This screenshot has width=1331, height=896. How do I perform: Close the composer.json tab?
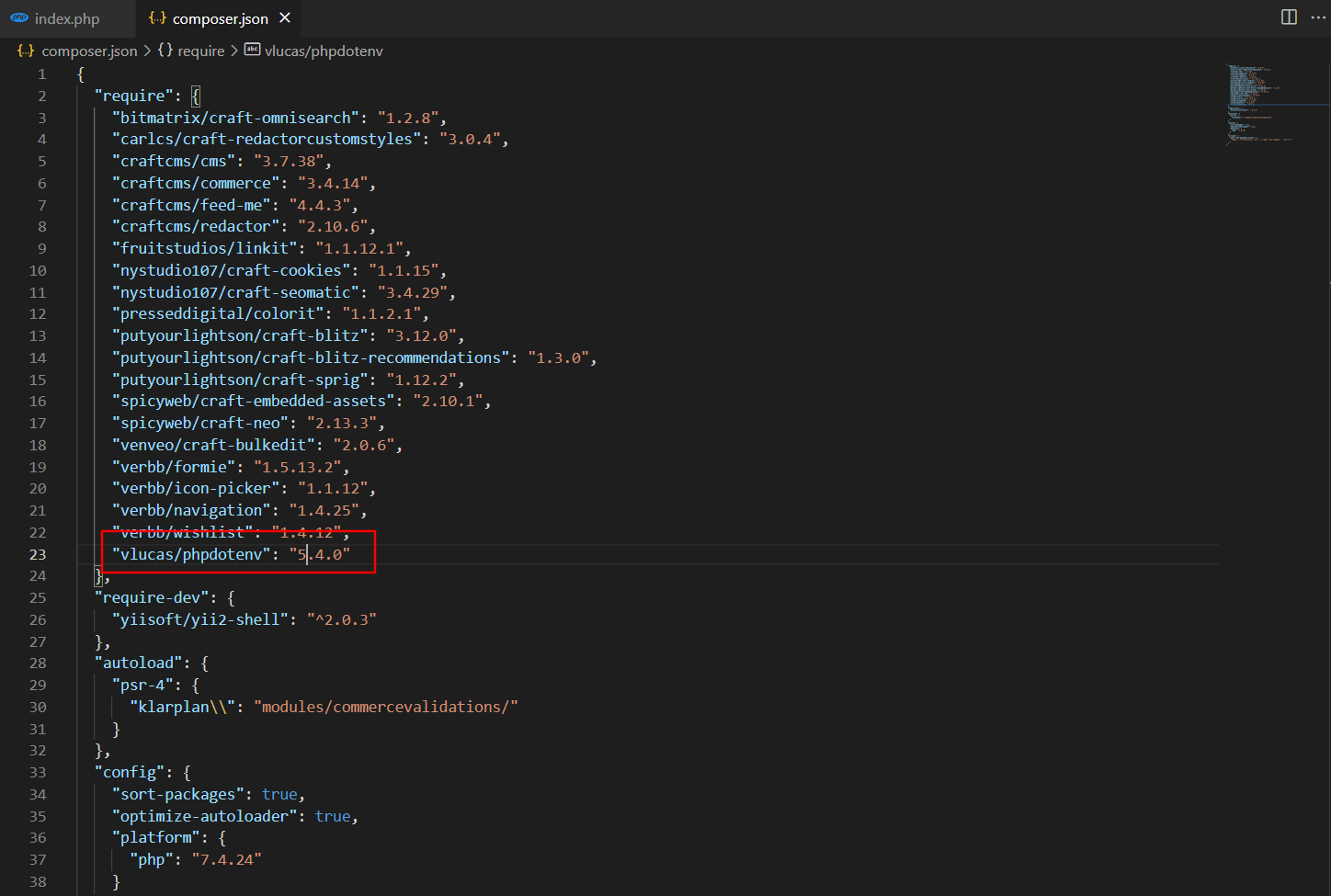[x=285, y=17]
